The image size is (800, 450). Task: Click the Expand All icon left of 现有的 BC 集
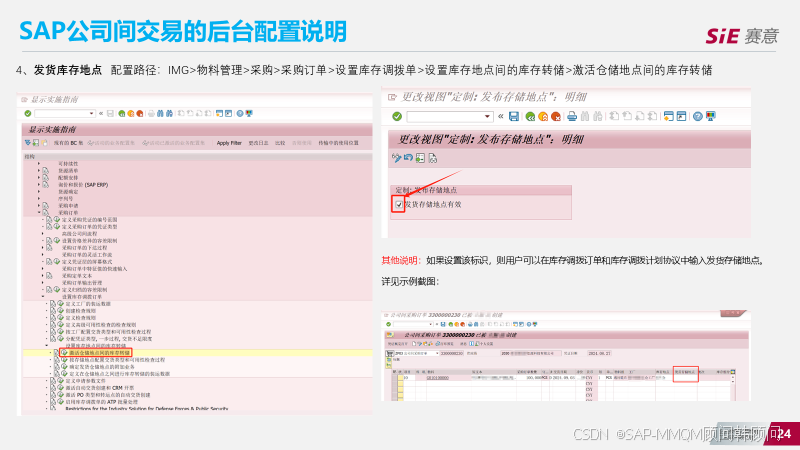tap(28, 143)
